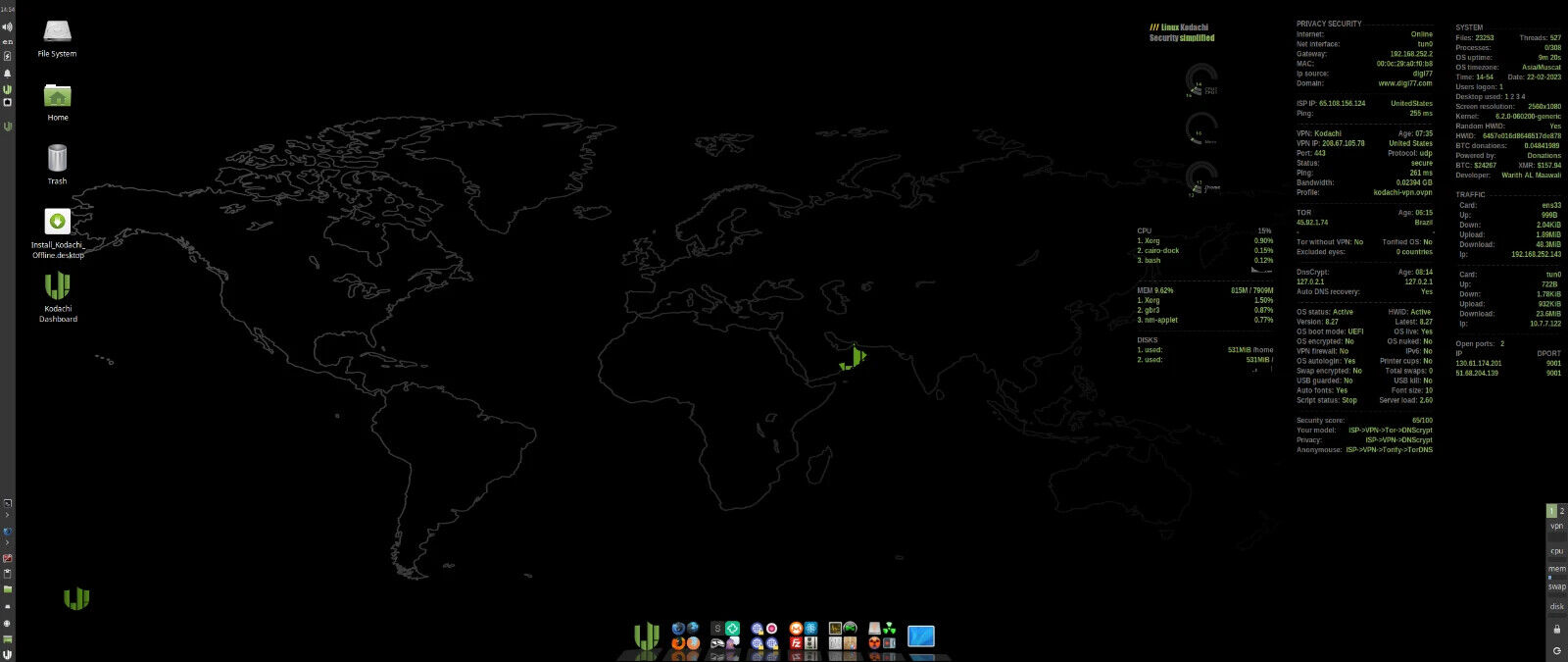Click the open port IP '51.68.204.139'
Image resolution: width=1568 pixels, height=662 pixels.
pyautogui.click(x=1477, y=373)
